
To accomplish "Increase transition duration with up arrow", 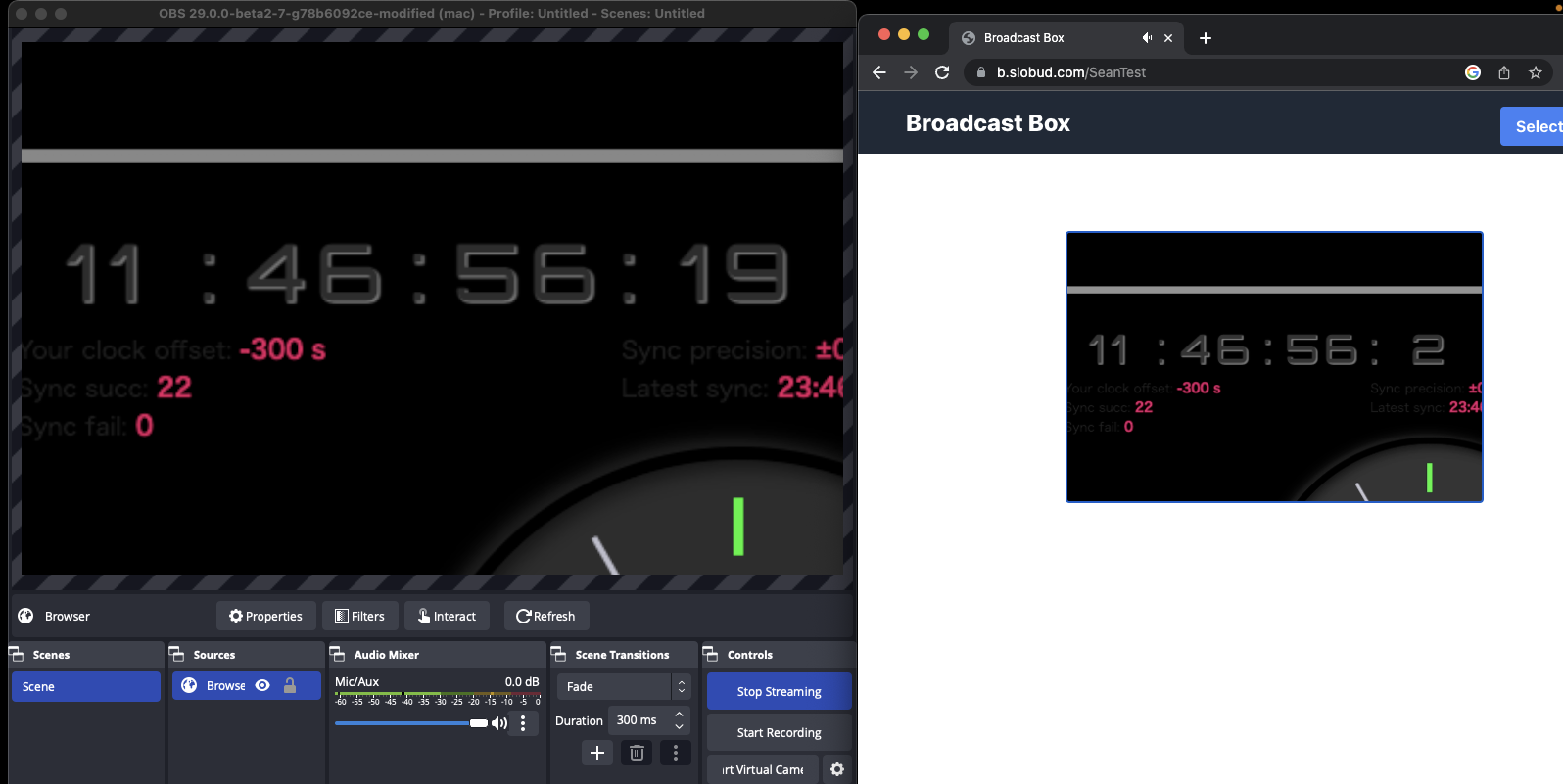I will pyautogui.click(x=679, y=714).
